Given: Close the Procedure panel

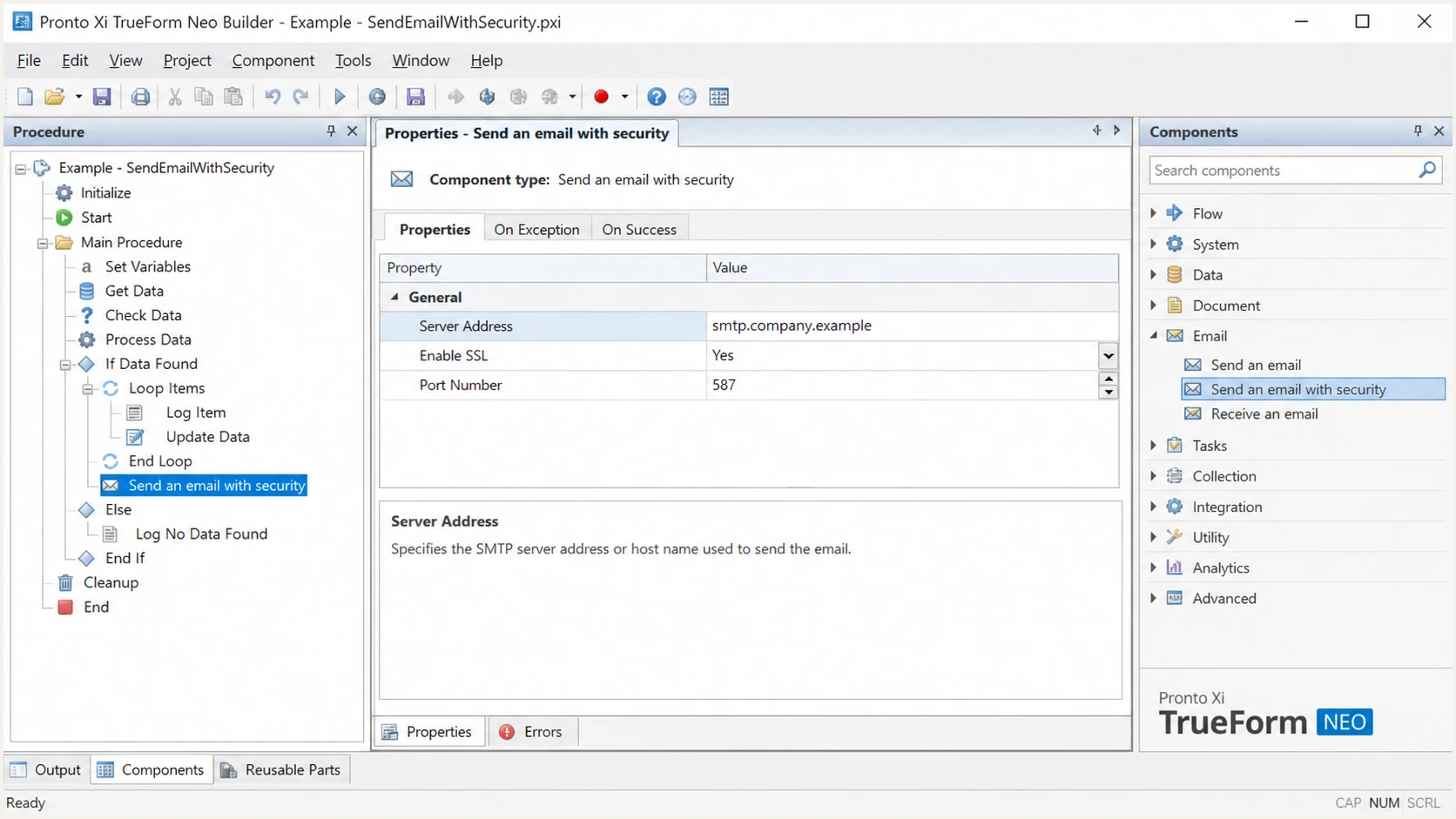Looking at the screenshot, I should coord(353,131).
